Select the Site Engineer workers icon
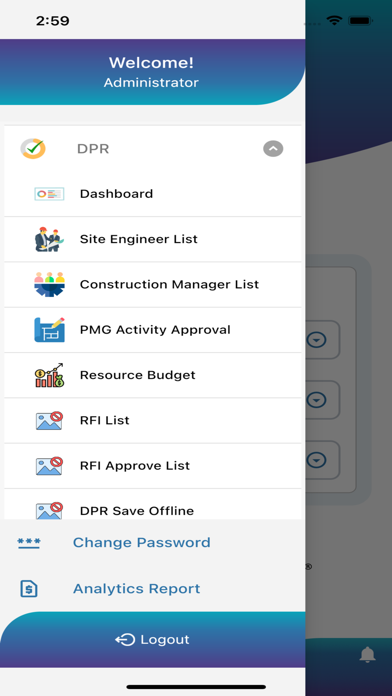Viewport: 392px width, 696px height. tap(49, 239)
